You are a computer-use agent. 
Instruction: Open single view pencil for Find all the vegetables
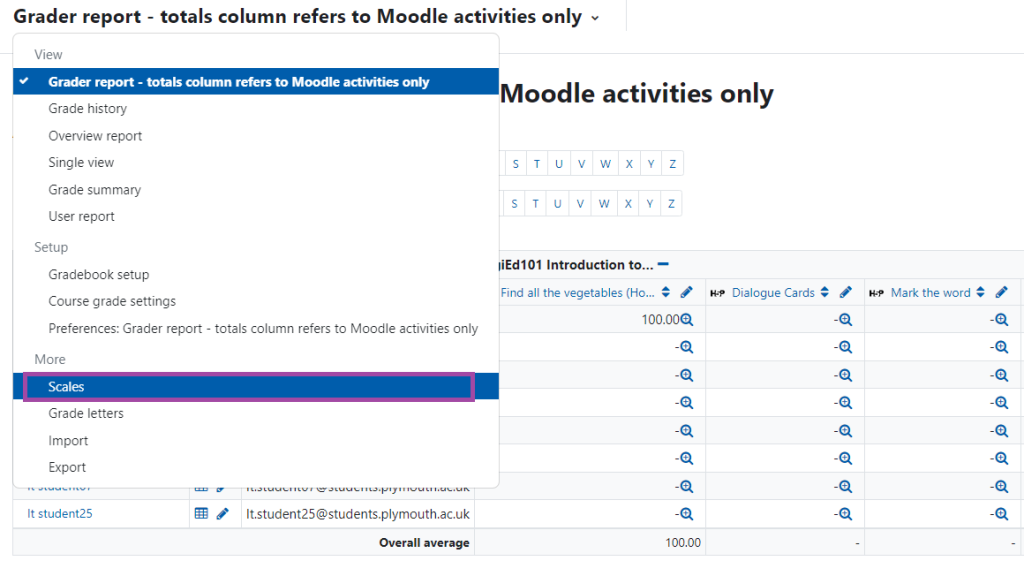(686, 292)
